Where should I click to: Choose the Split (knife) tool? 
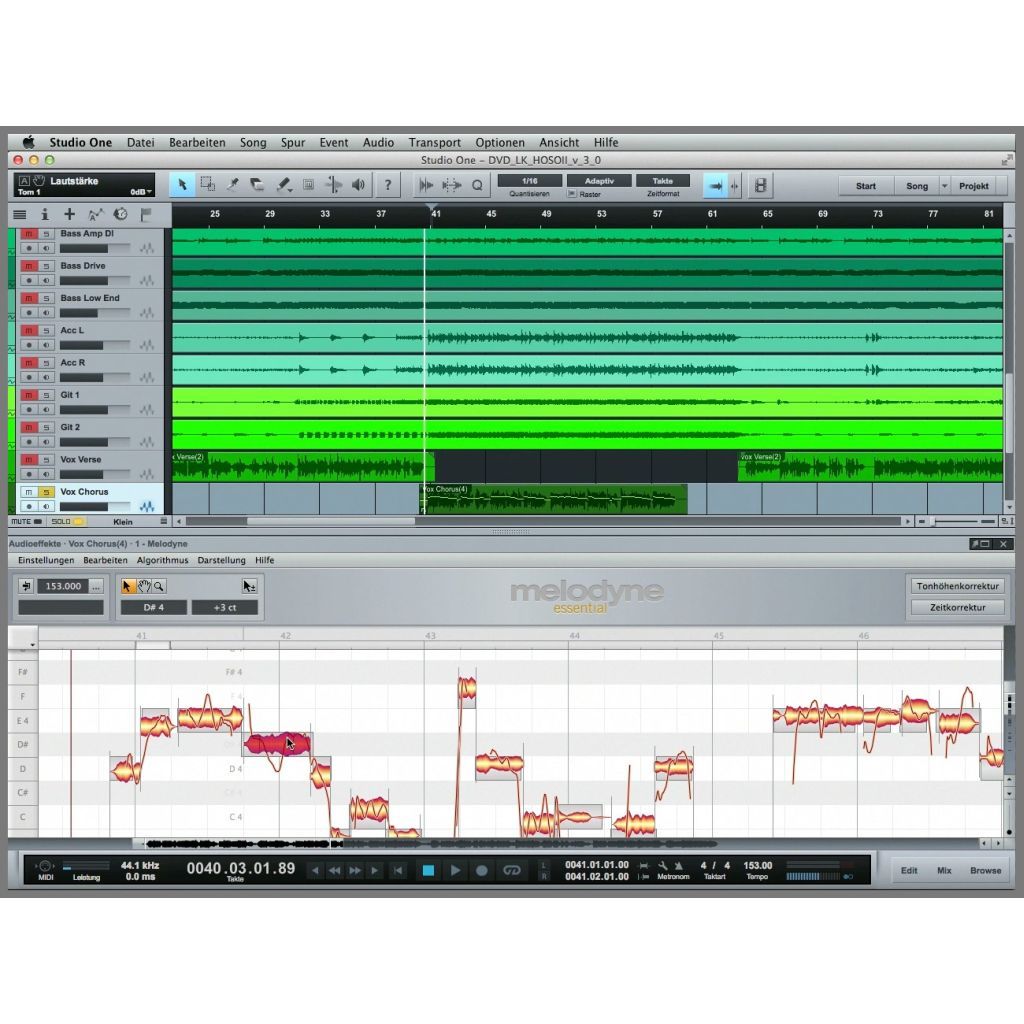pos(232,185)
